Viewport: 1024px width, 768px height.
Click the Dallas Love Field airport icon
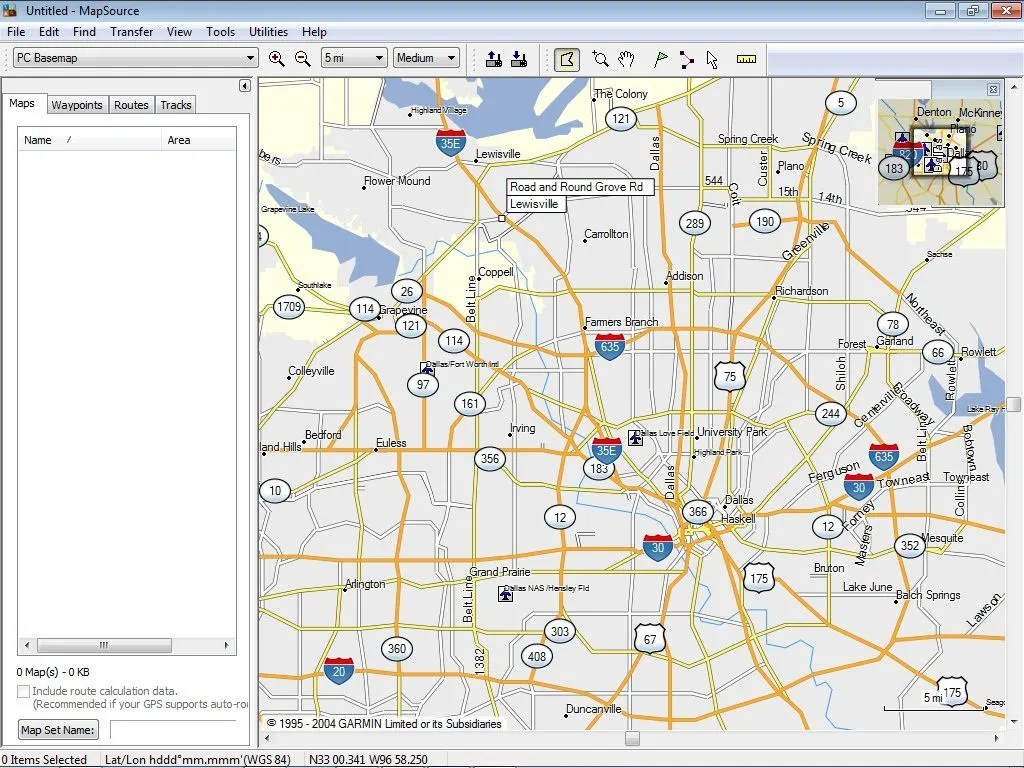635,438
